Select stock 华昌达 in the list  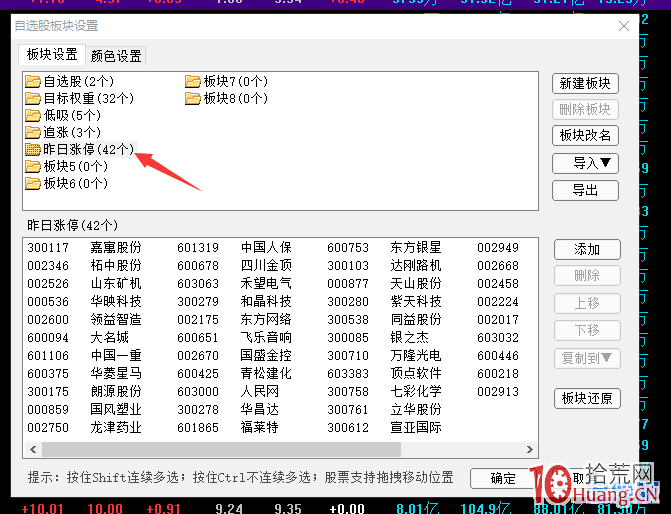pos(259,409)
